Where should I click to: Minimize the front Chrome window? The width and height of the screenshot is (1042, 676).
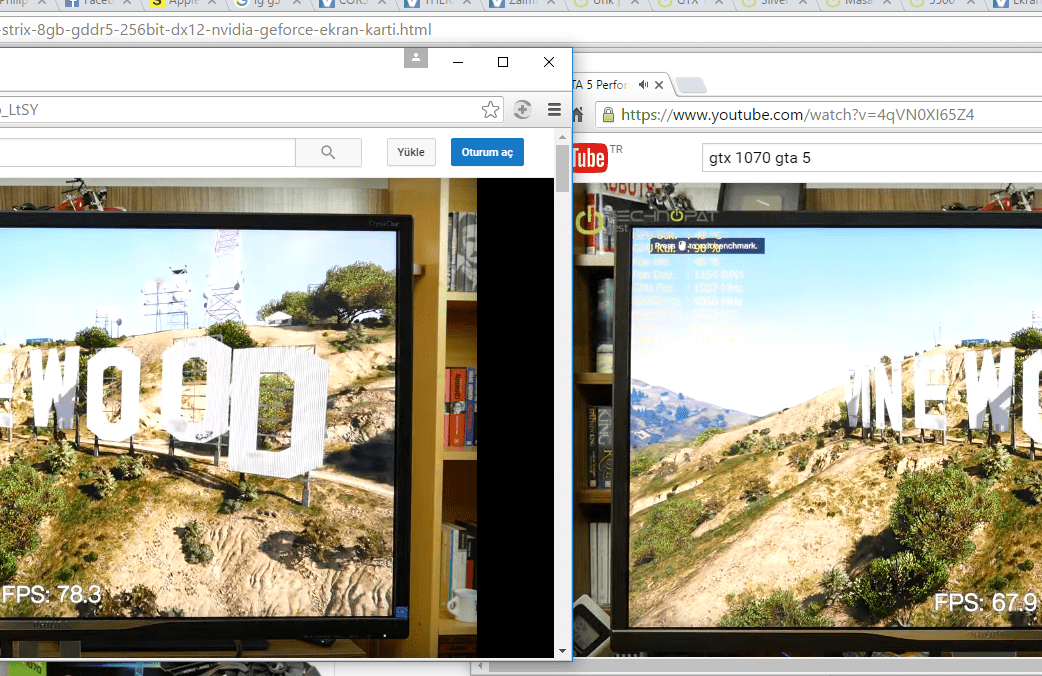(458, 62)
